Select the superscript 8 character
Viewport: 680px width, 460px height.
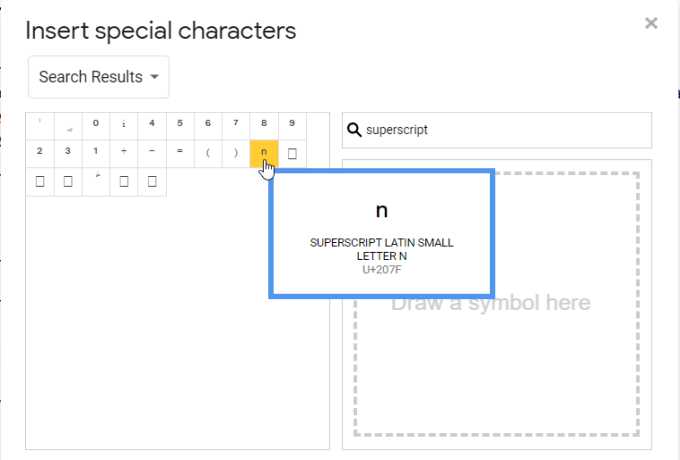264,125
